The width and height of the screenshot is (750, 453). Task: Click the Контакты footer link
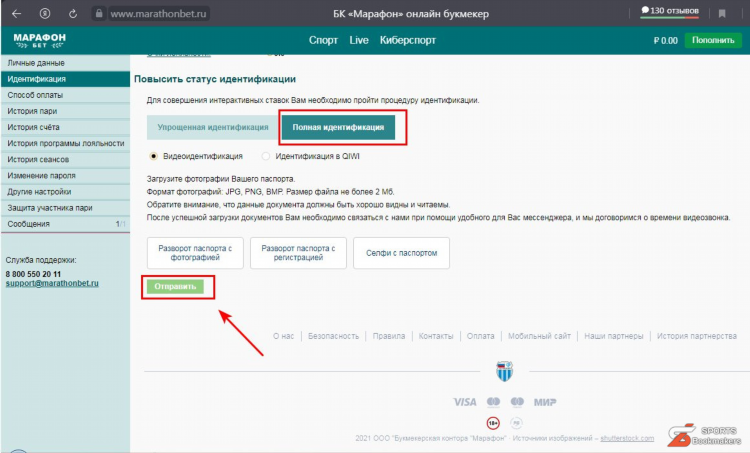click(x=436, y=336)
